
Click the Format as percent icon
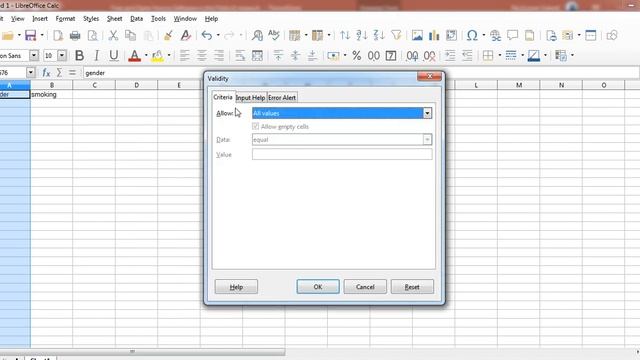357,56
